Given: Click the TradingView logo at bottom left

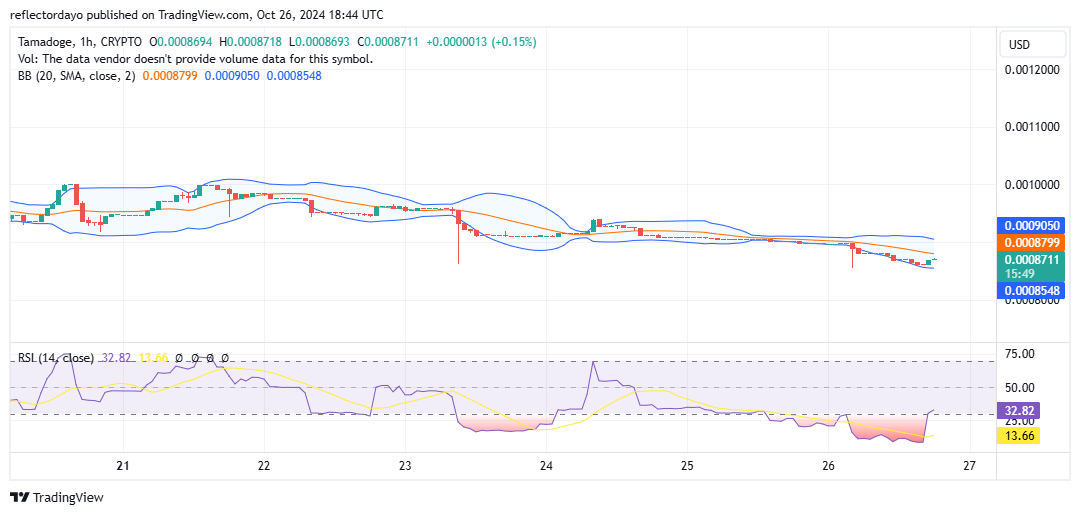Looking at the screenshot, I should (x=56, y=498).
